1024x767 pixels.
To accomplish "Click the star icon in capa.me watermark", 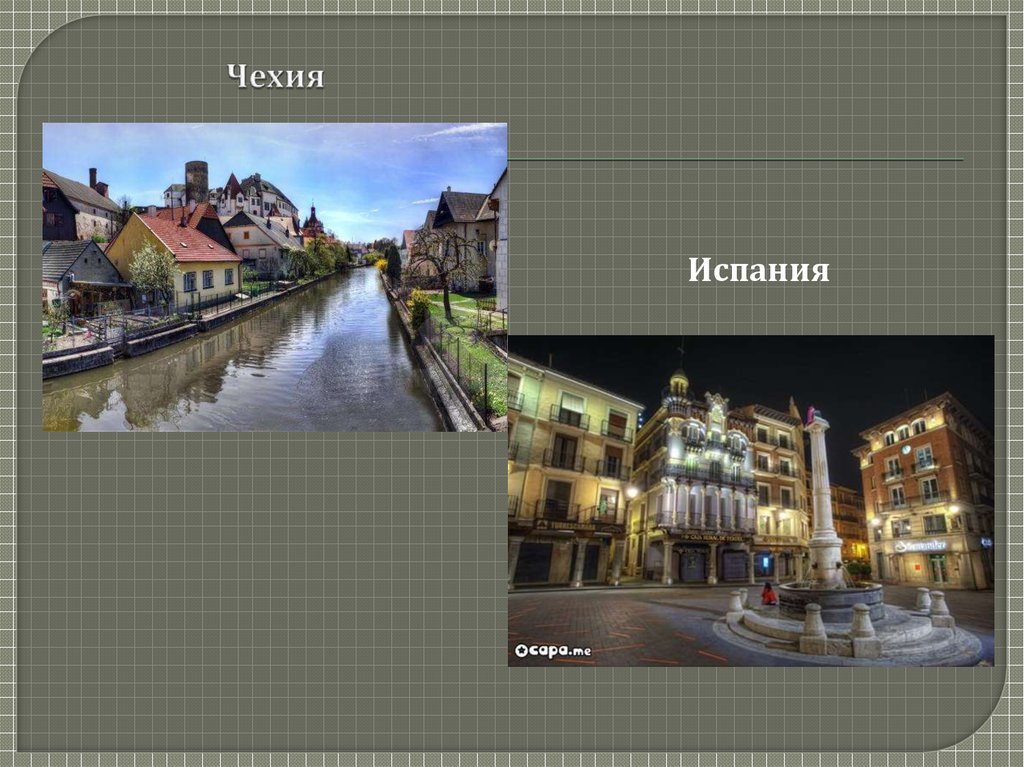I will [x=521, y=651].
